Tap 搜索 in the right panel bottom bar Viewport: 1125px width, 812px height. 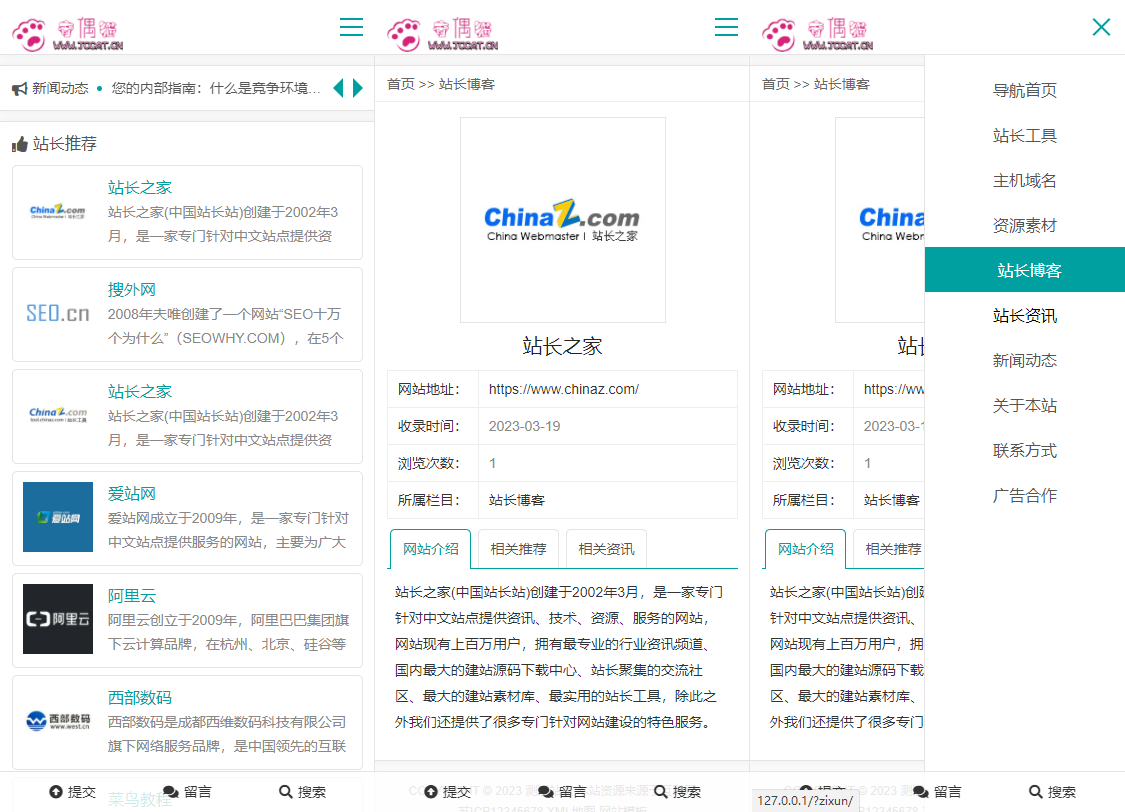point(1053,792)
